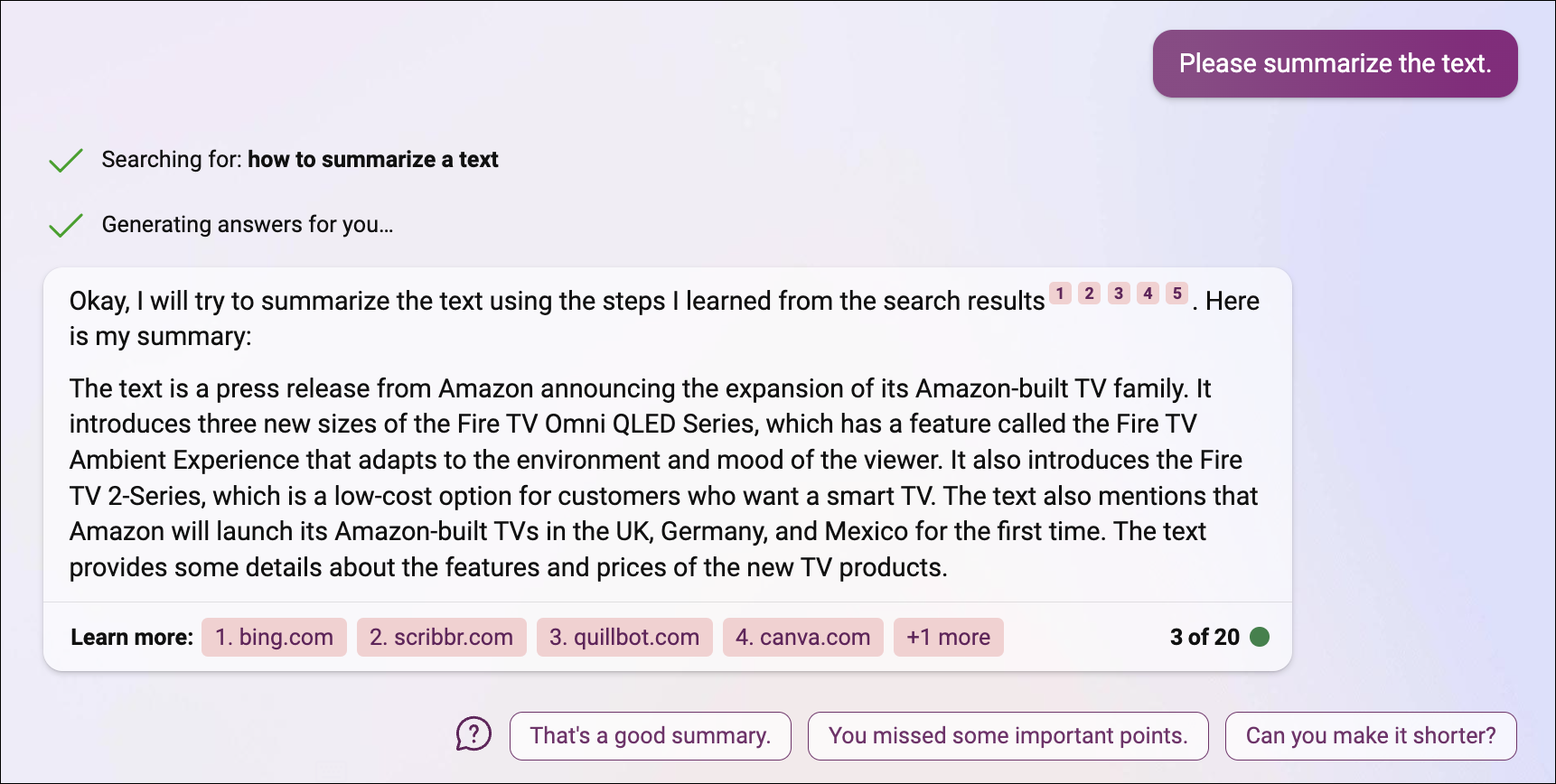Click the checkmark beside Generating answers

click(x=66, y=225)
